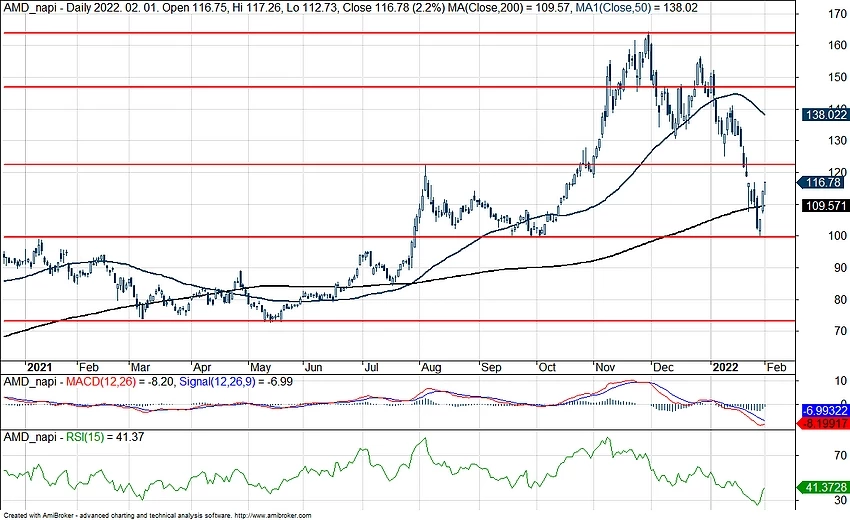Image resolution: width=850 pixels, height=520 pixels.
Task: Click the 150 price axis label
Action: [x=838, y=77]
